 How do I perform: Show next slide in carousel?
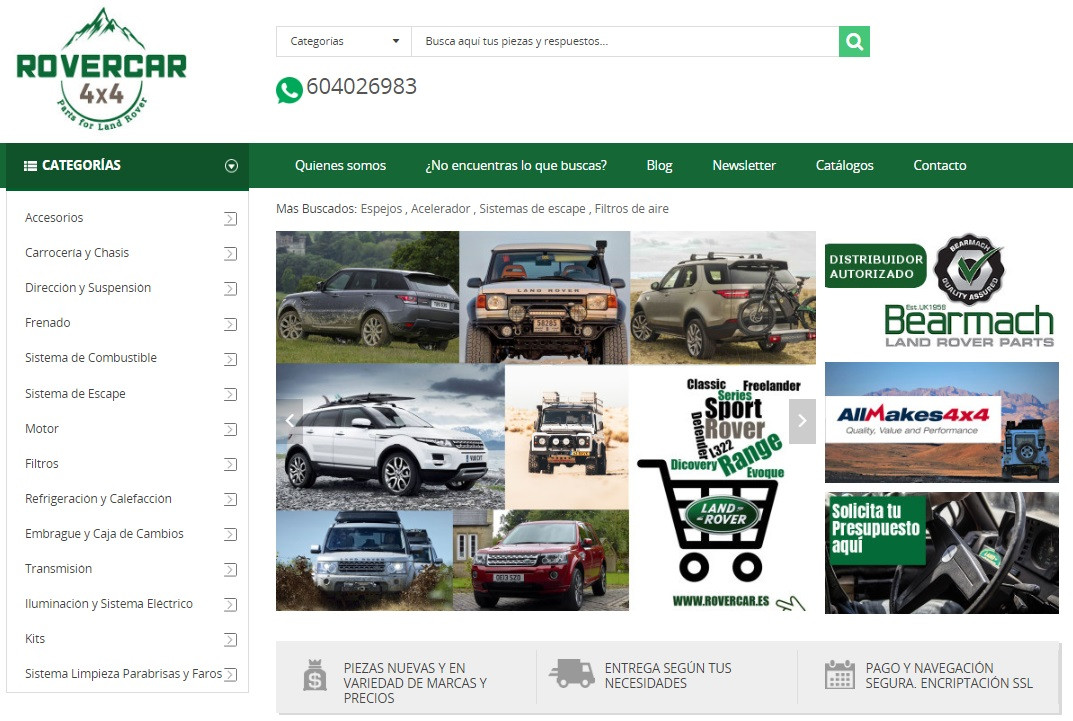pos(802,421)
